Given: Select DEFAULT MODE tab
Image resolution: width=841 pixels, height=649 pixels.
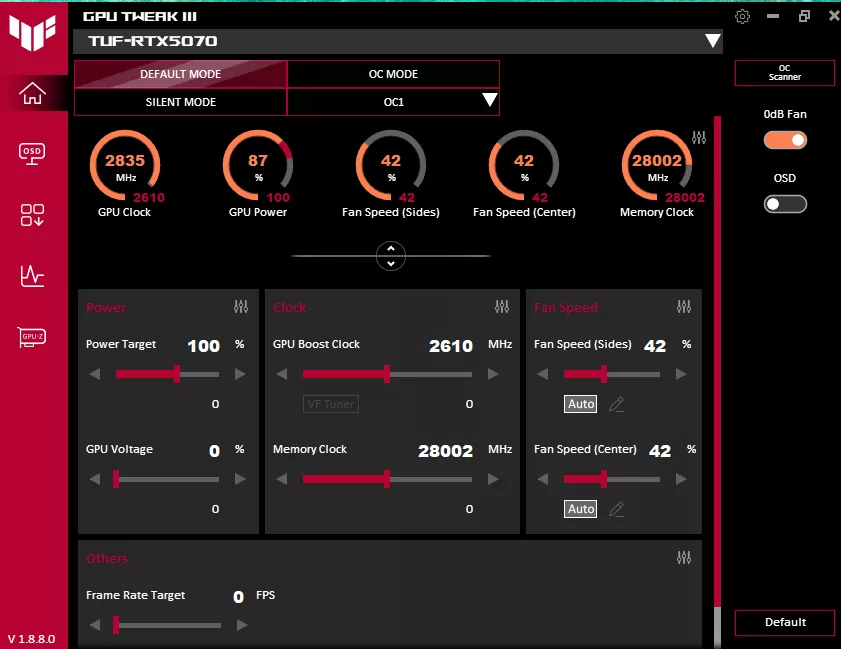Looking at the screenshot, I should point(181,74).
